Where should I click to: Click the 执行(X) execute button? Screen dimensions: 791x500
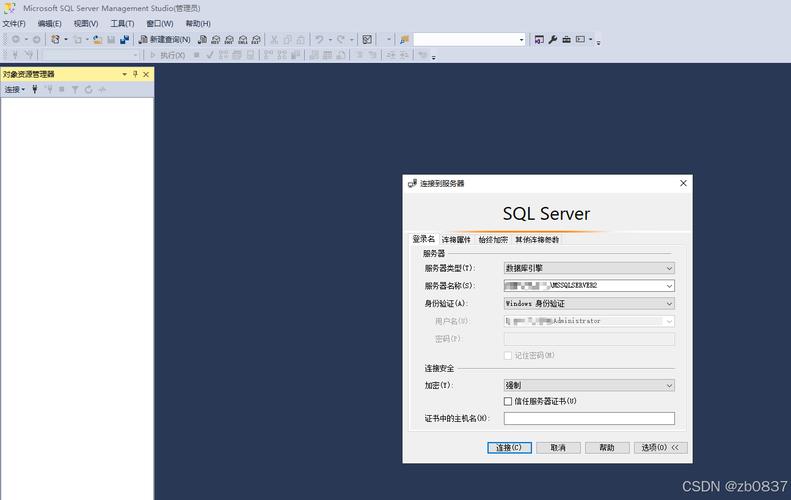(x=168, y=55)
